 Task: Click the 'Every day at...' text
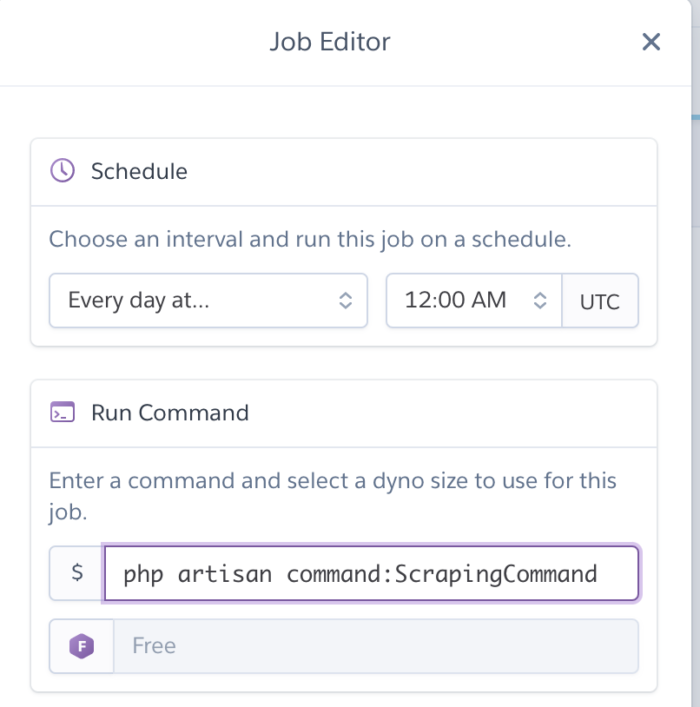pyautogui.click(x=138, y=300)
